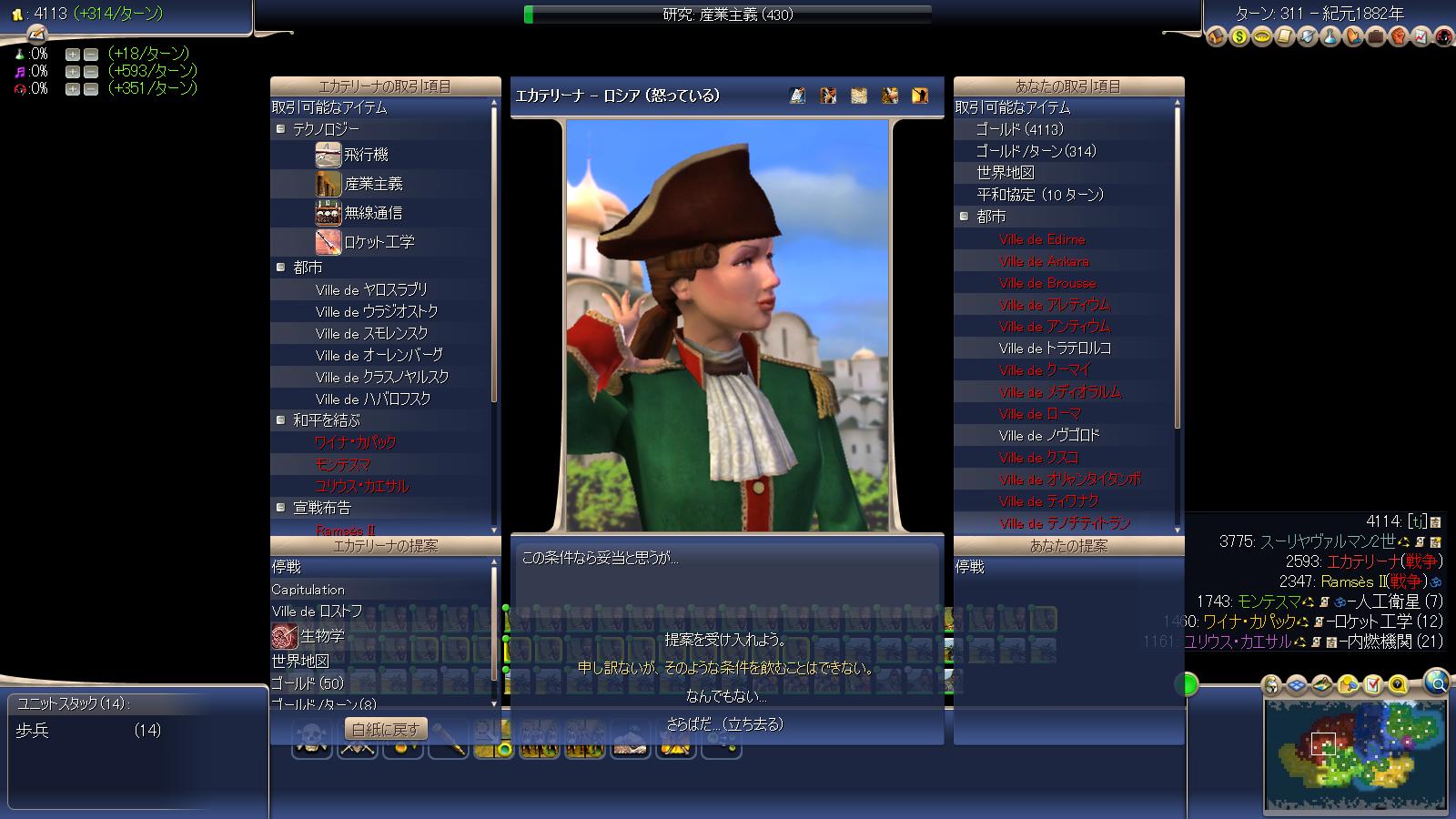Select the 産業主義 technology icon
The image size is (1456, 819).
pyautogui.click(x=329, y=184)
